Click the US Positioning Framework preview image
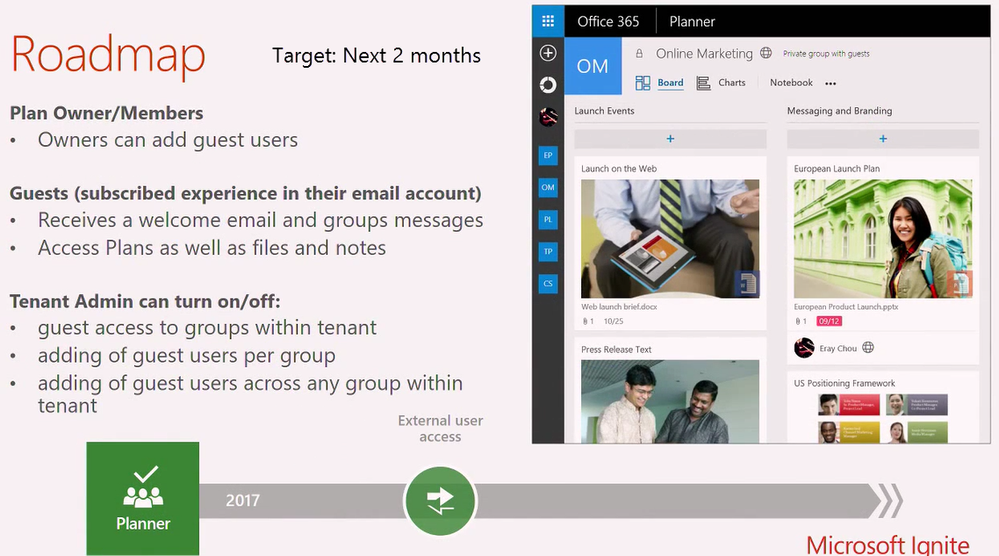This screenshot has width=999, height=556. [x=883, y=418]
